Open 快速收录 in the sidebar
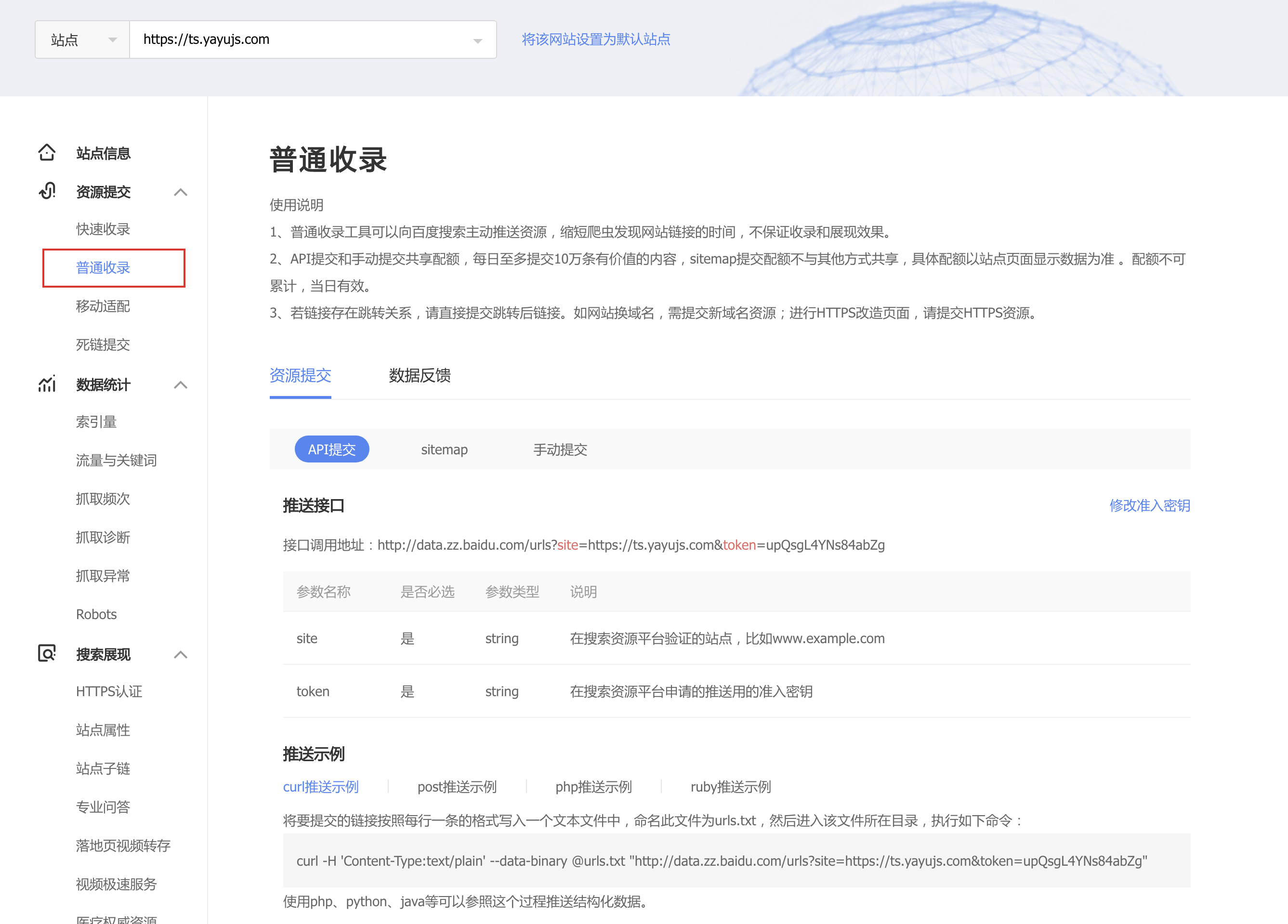 click(103, 229)
